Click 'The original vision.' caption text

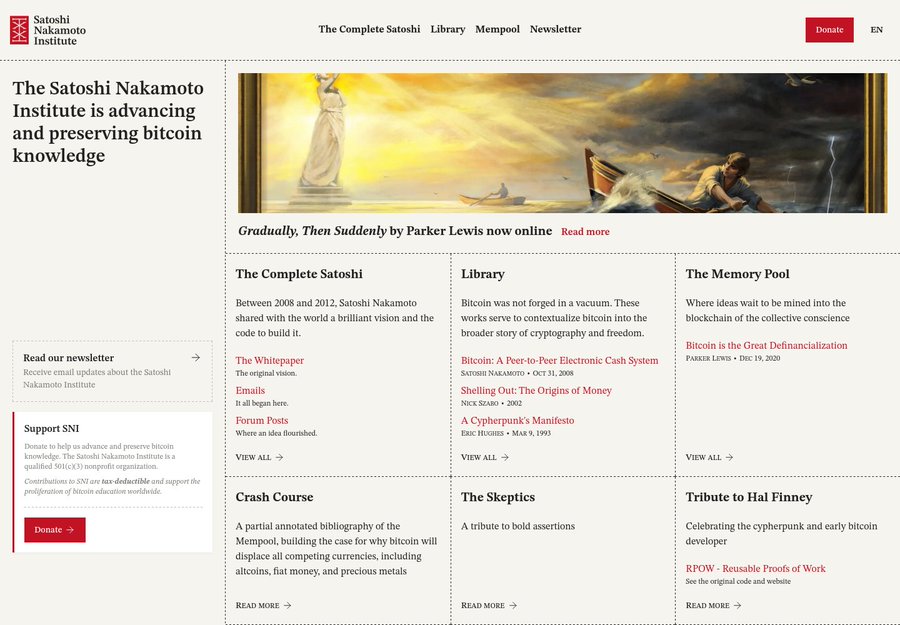click(266, 373)
